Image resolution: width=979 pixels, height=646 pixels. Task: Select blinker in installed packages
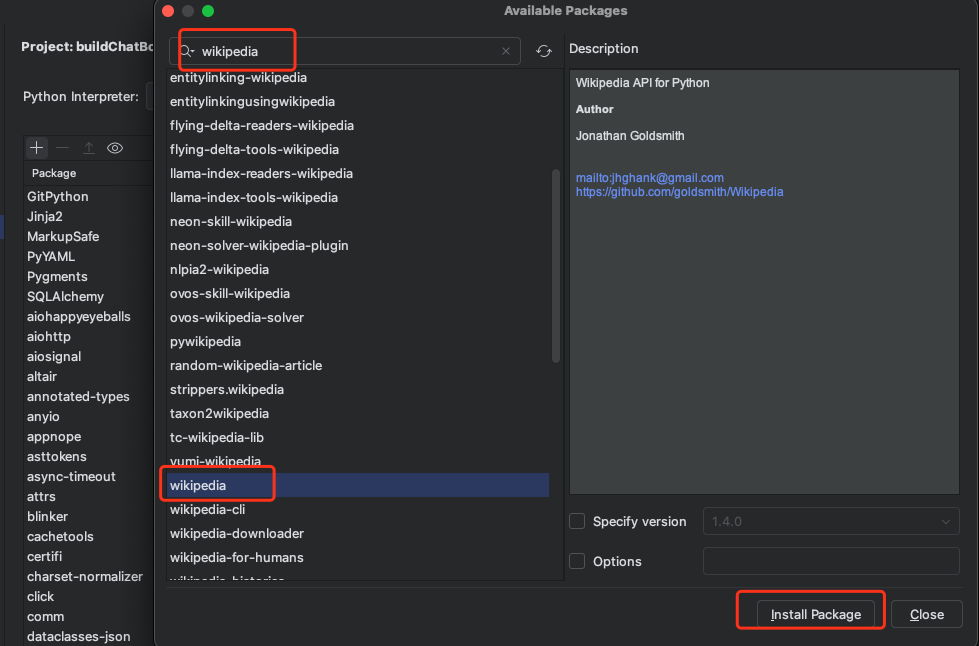[x=47, y=516]
